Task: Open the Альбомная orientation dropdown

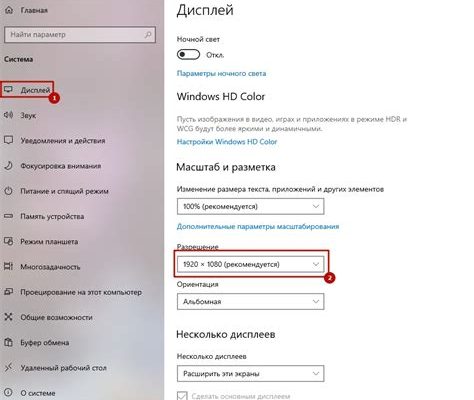Action: click(250, 301)
